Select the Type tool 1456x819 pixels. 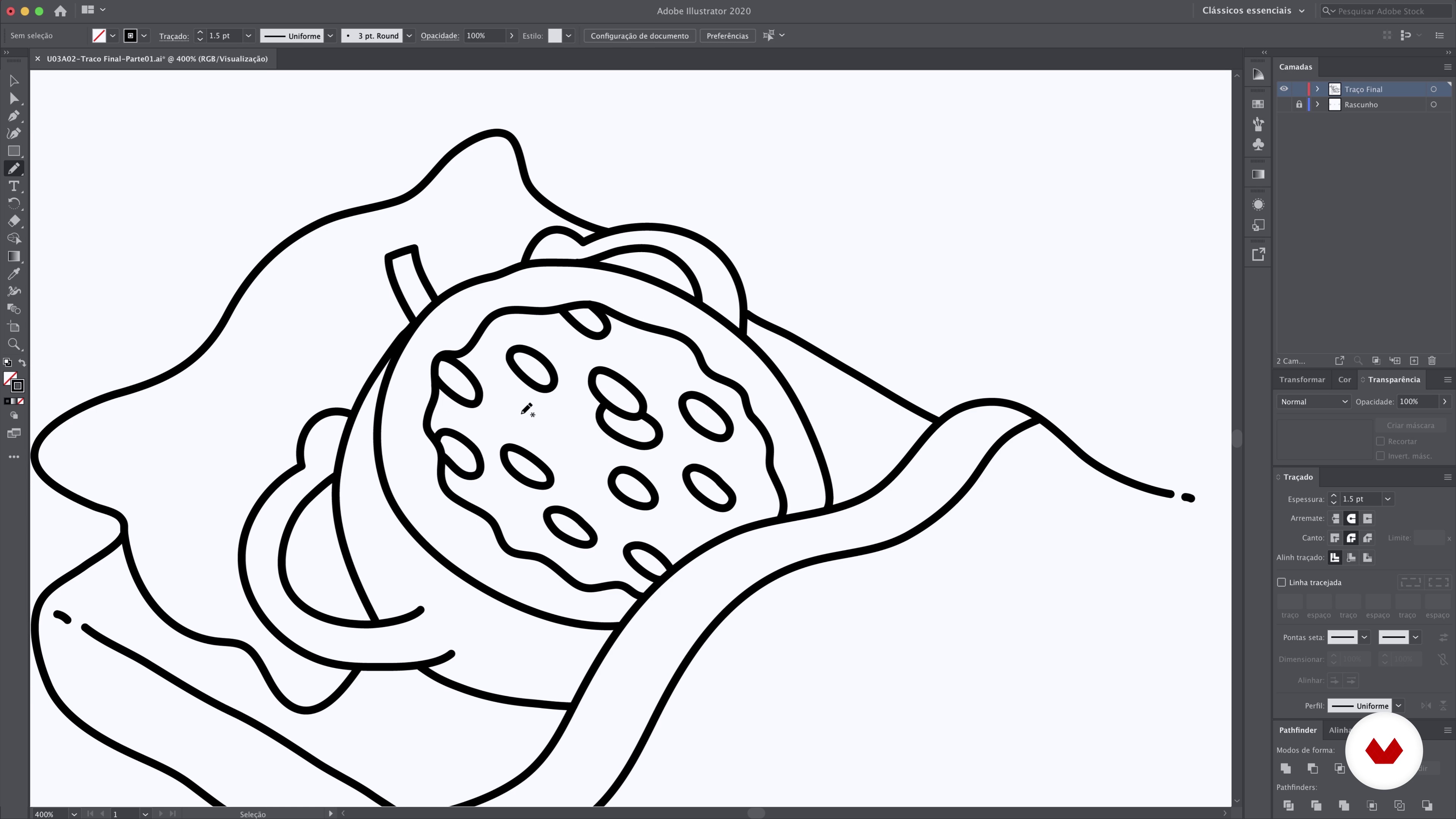14,186
